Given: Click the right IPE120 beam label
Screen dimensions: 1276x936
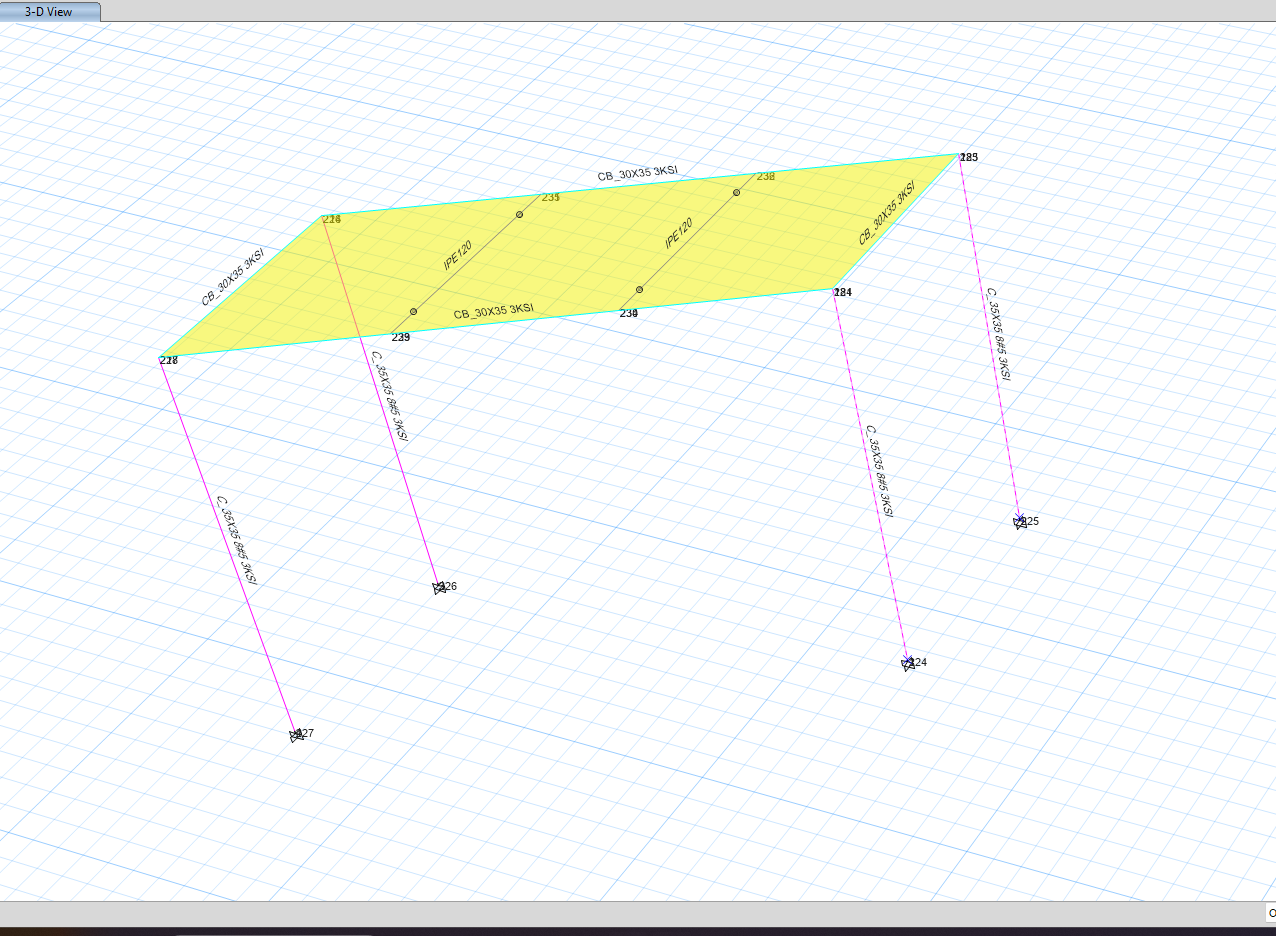Looking at the screenshot, I should [x=679, y=234].
